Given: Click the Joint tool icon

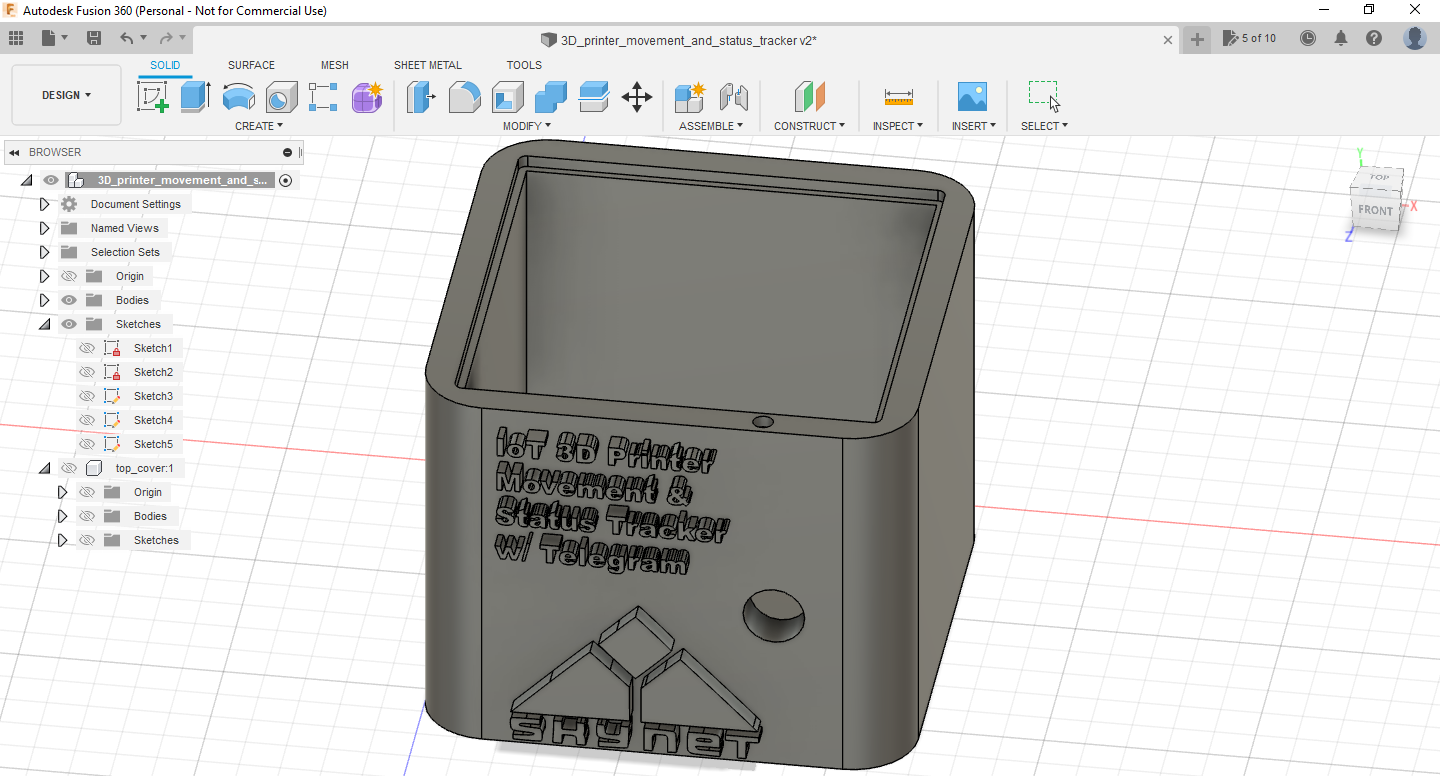Looking at the screenshot, I should pos(734,97).
